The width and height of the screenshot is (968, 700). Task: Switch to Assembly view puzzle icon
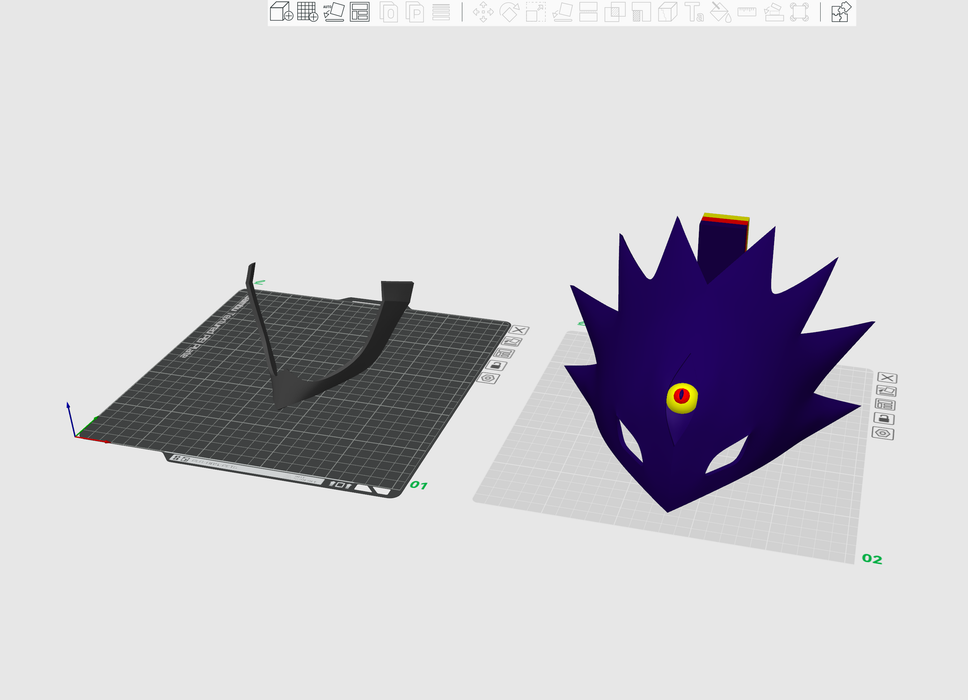841,12
